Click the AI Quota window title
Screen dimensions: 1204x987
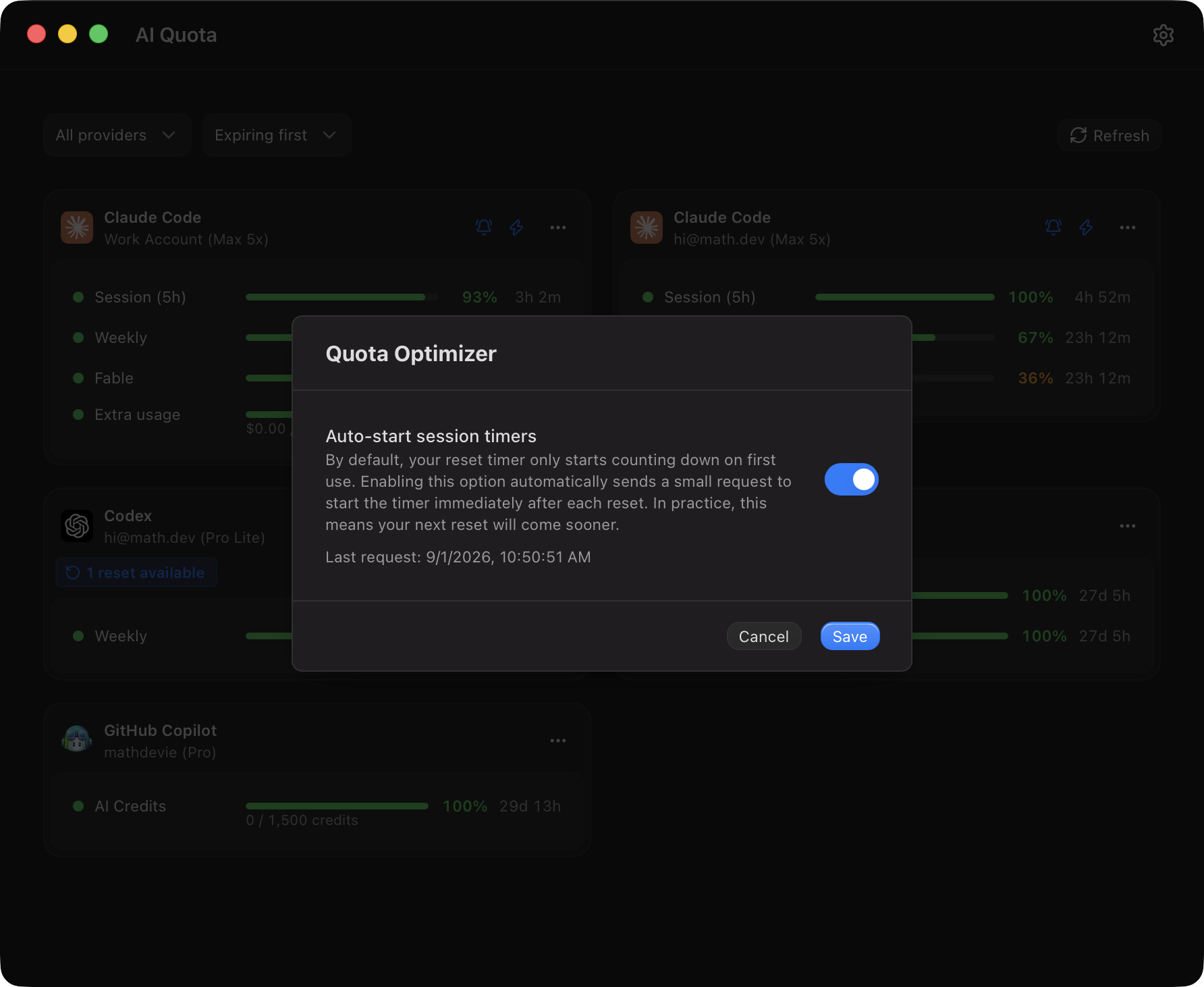[x=176, y=35]
